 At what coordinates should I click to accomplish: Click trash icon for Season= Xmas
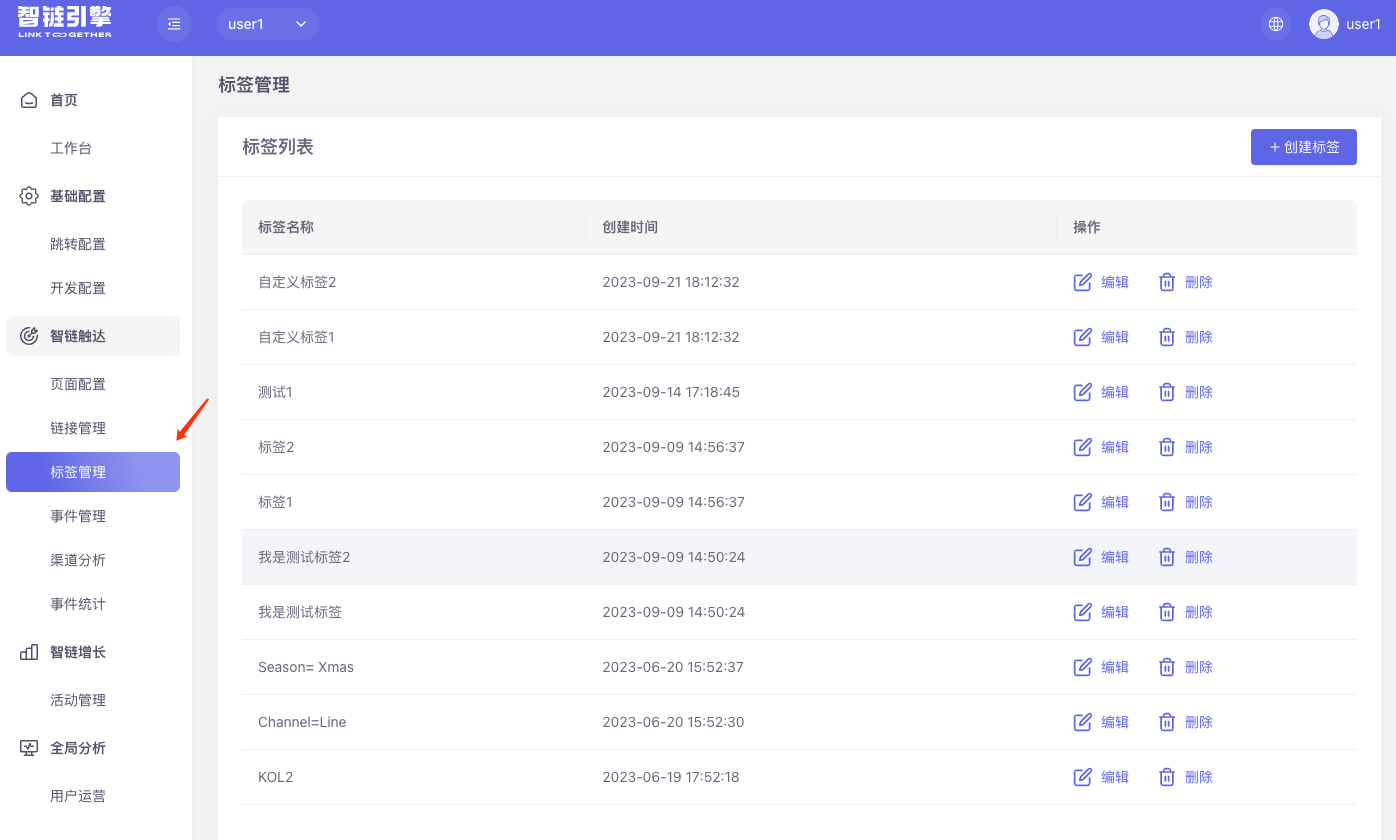click(x=1166, y=667)
